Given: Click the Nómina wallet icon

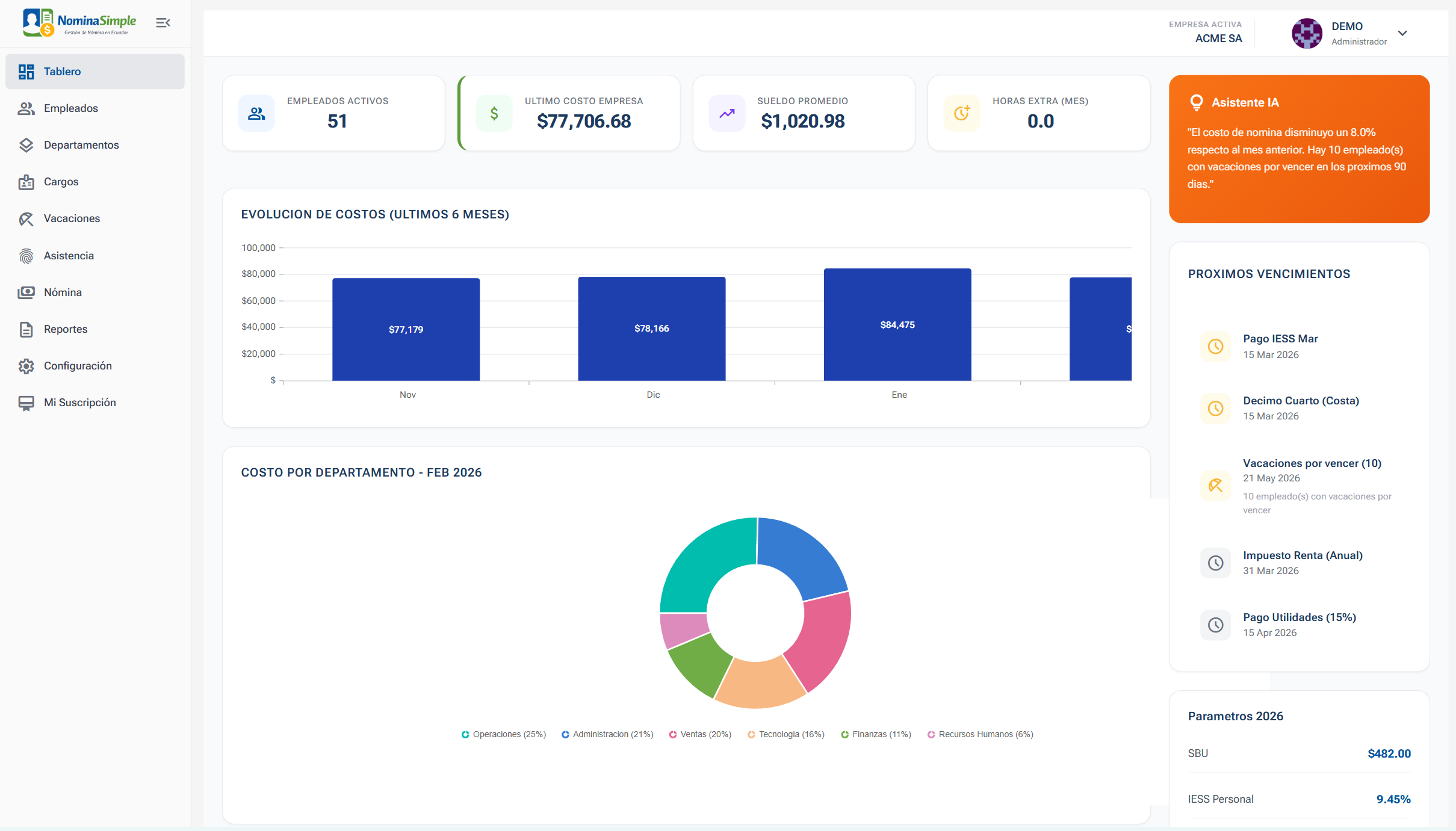Looking at the screenshot, I should (26, 292).
